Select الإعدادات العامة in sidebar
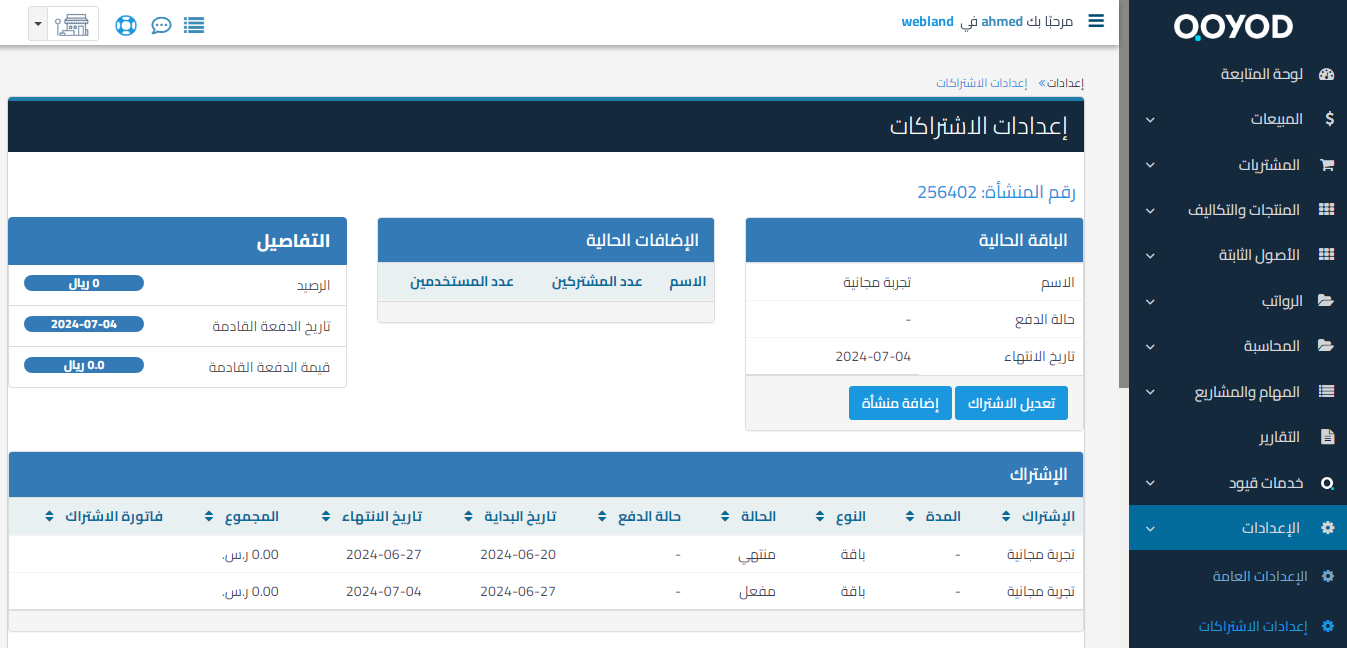Screen dimensions: 1347x648 pyautogui.click(x=1258, y=576)
